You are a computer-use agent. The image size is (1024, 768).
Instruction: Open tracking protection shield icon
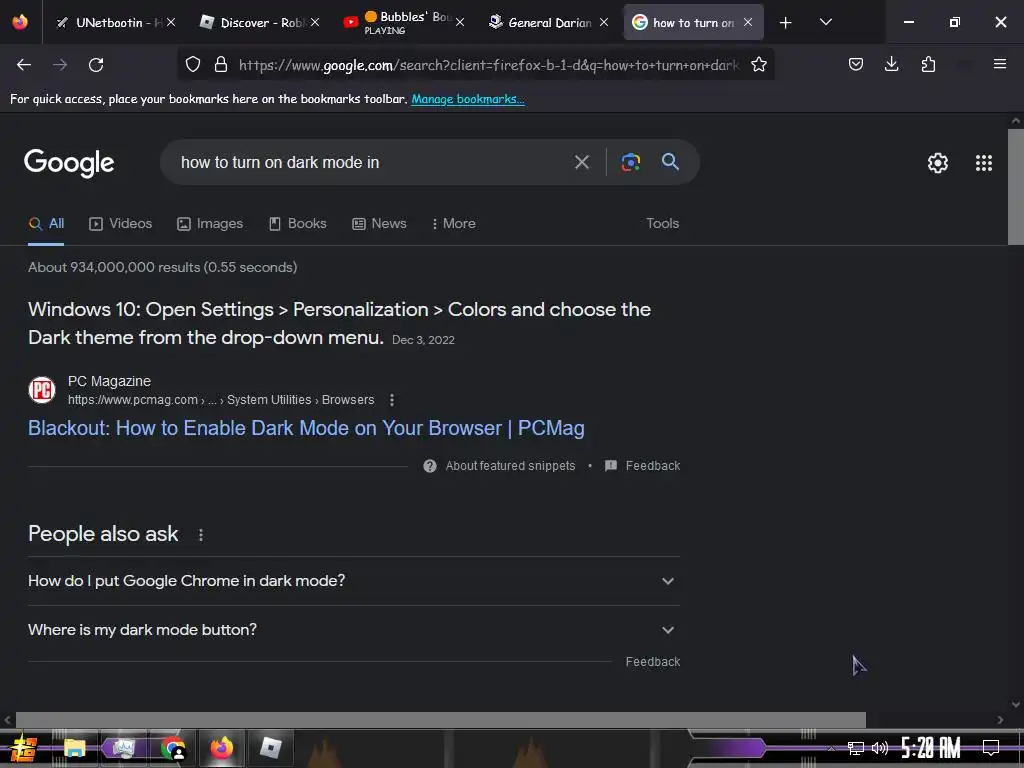tap(193, 65)
